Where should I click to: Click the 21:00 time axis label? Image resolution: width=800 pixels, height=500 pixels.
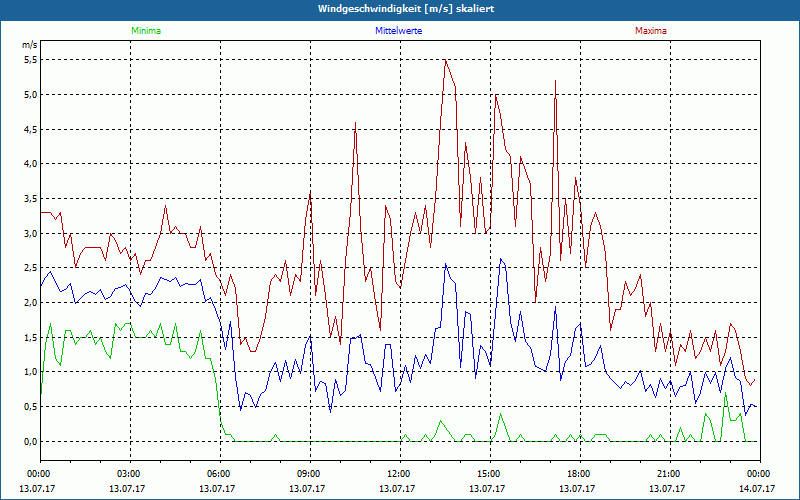point(670,474)
